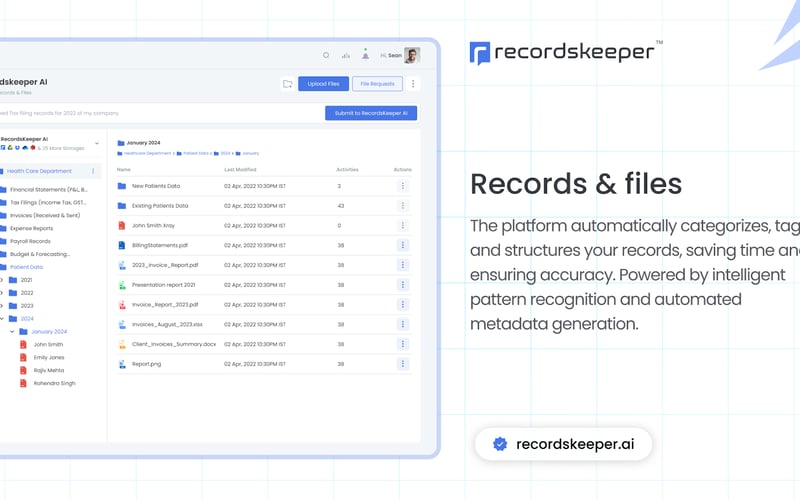Open actions menu for Report.png
The image size is (800, 500).
pos(403,364)
